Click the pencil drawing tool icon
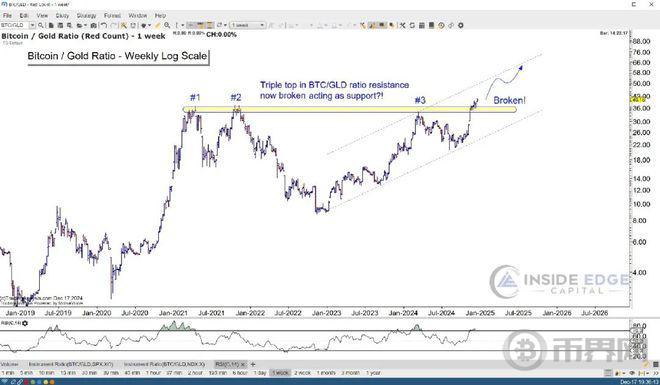 (x=157, y=26)
